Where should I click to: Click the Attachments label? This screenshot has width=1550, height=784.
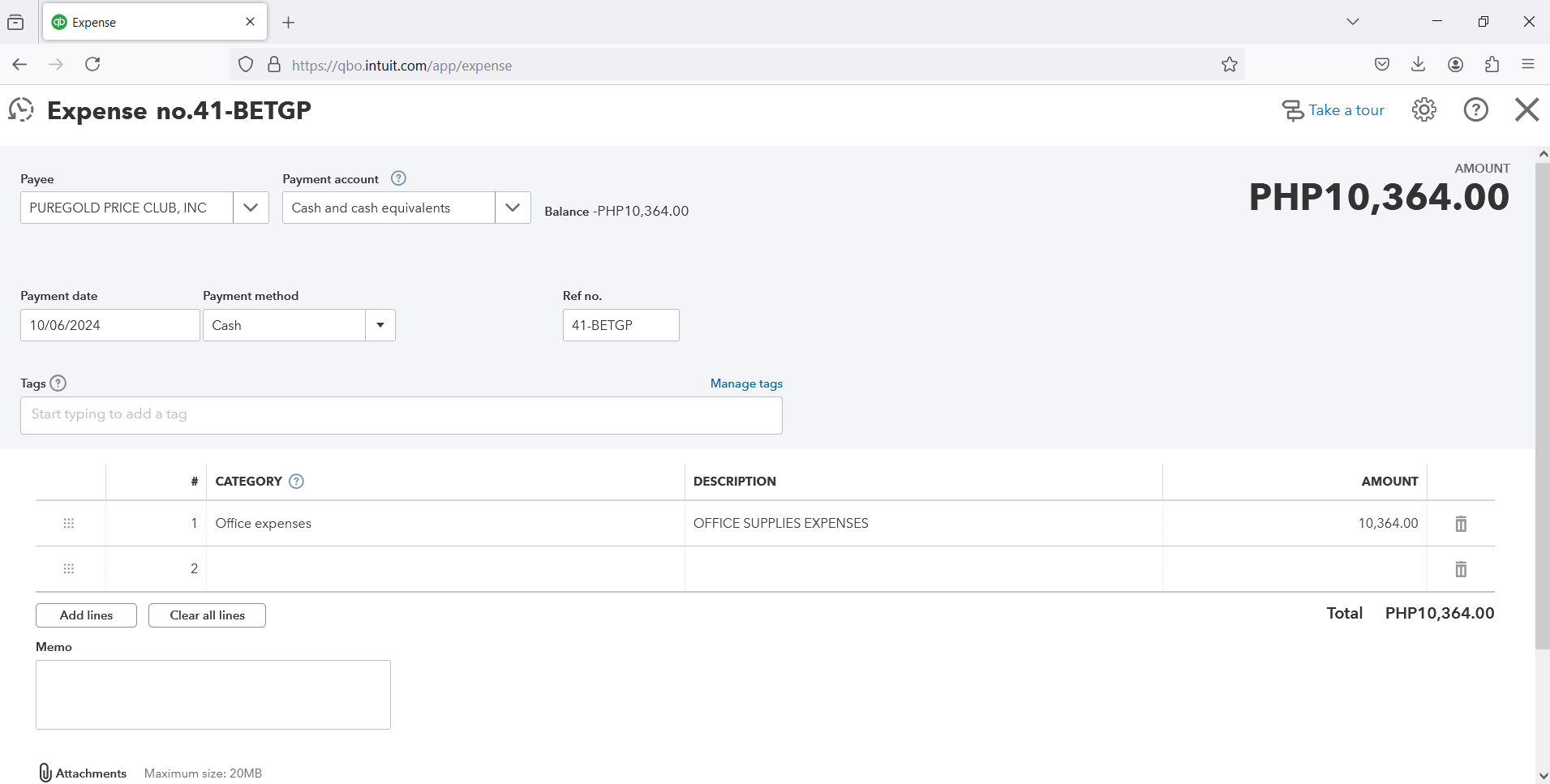[x=91, y=773]
